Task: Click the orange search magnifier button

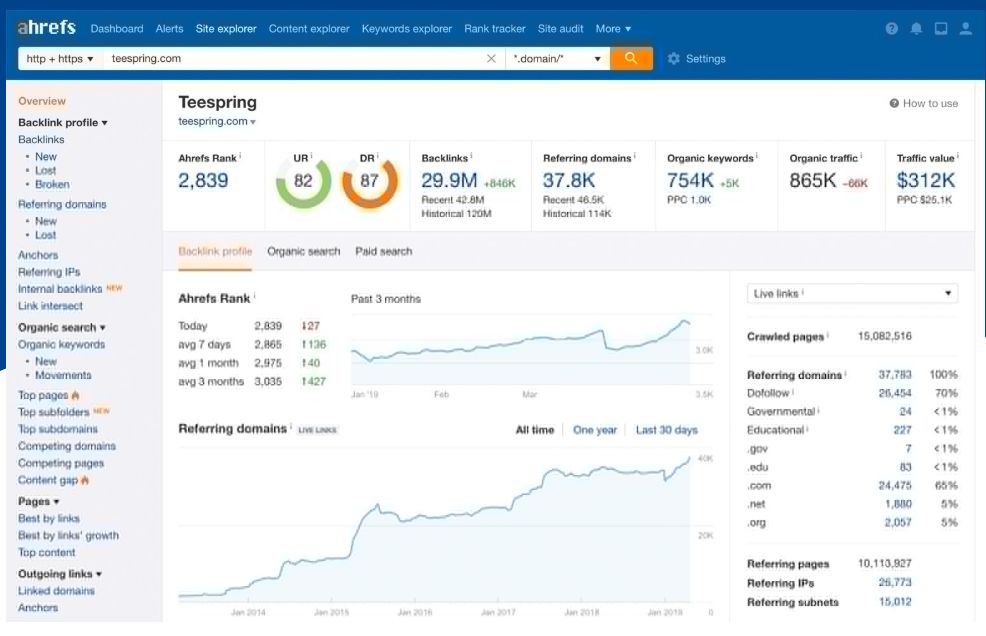Action: tap(631, 59)
